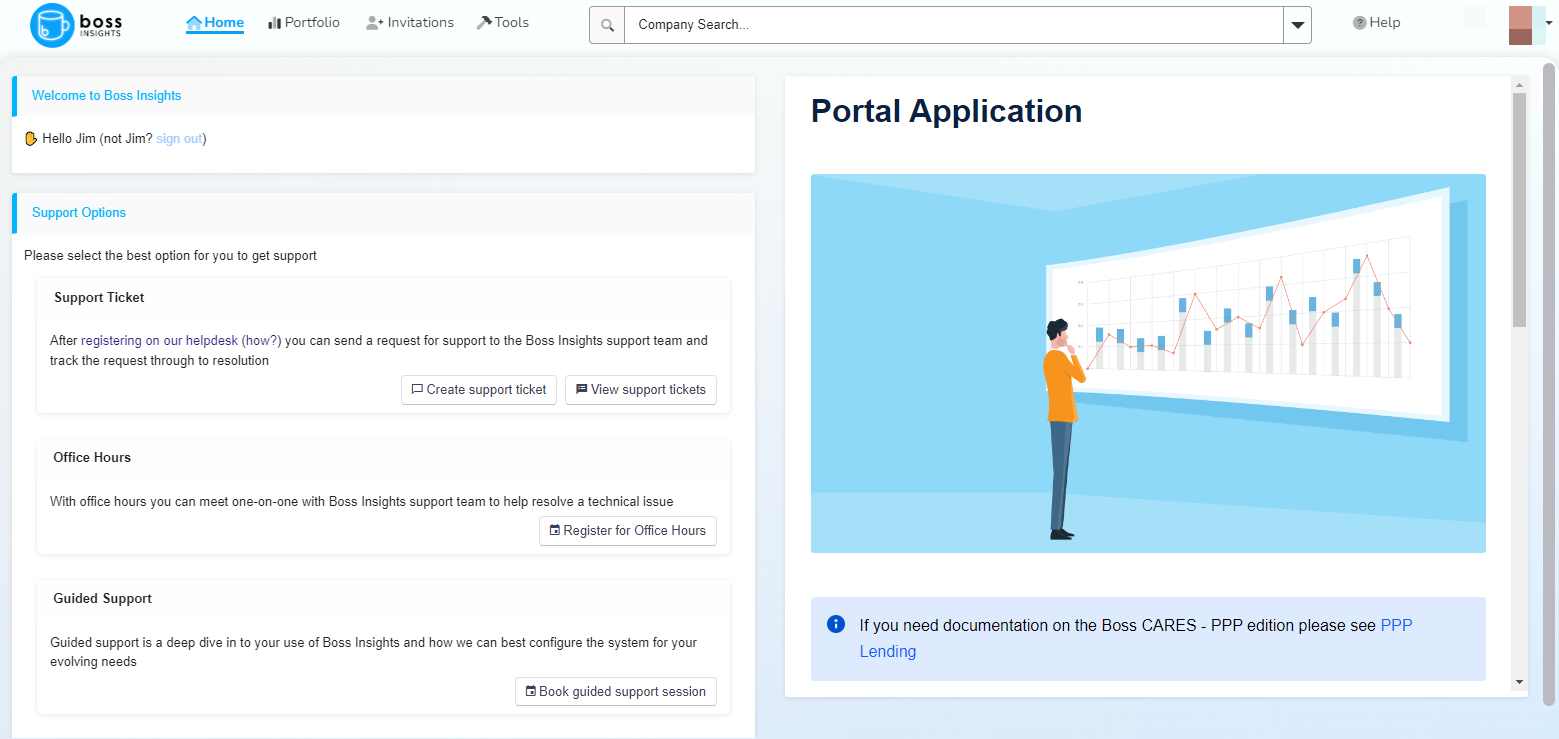Open the Home menu item
The image size is (1559, 739).
pyautogui.click(x=215, y=23)
